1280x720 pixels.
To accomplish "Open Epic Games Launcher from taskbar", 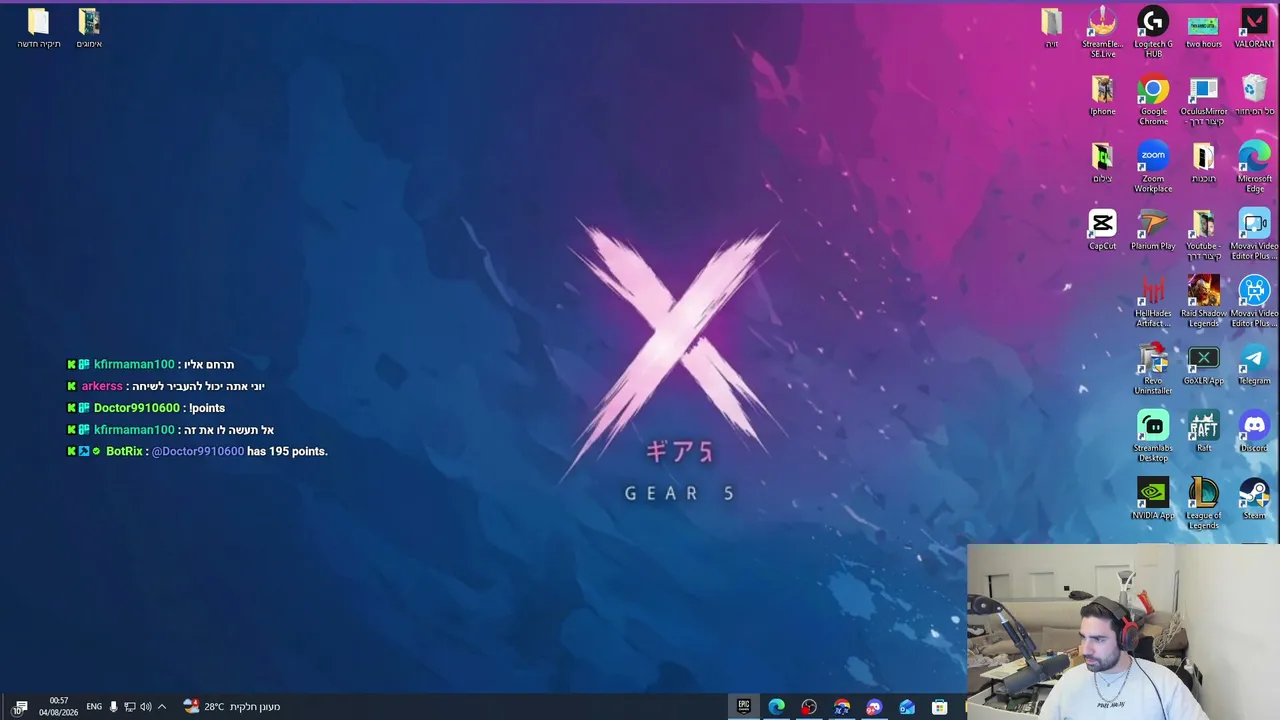I will click(744, 706).
